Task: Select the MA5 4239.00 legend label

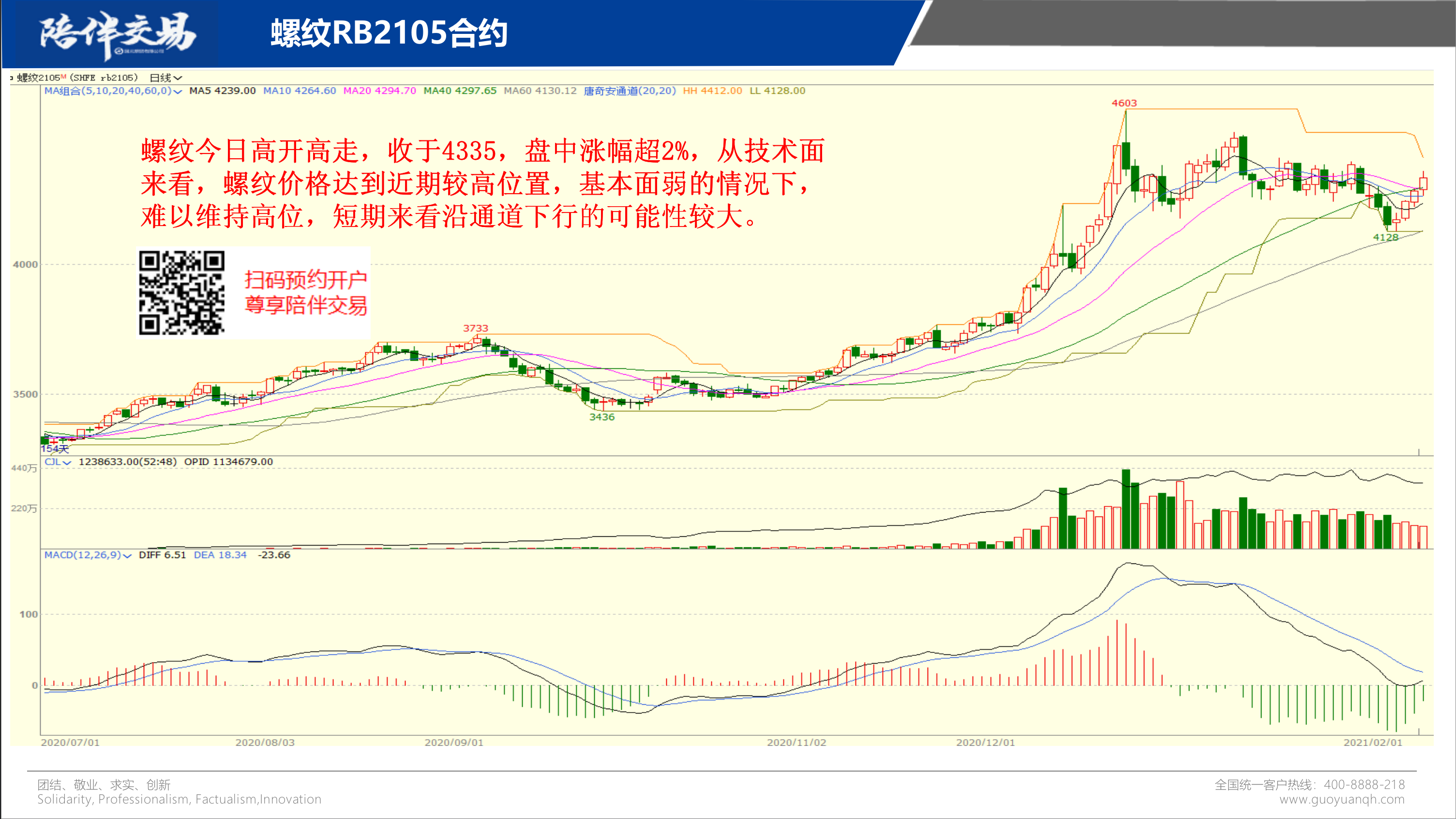Action: (x=222, y=91)
